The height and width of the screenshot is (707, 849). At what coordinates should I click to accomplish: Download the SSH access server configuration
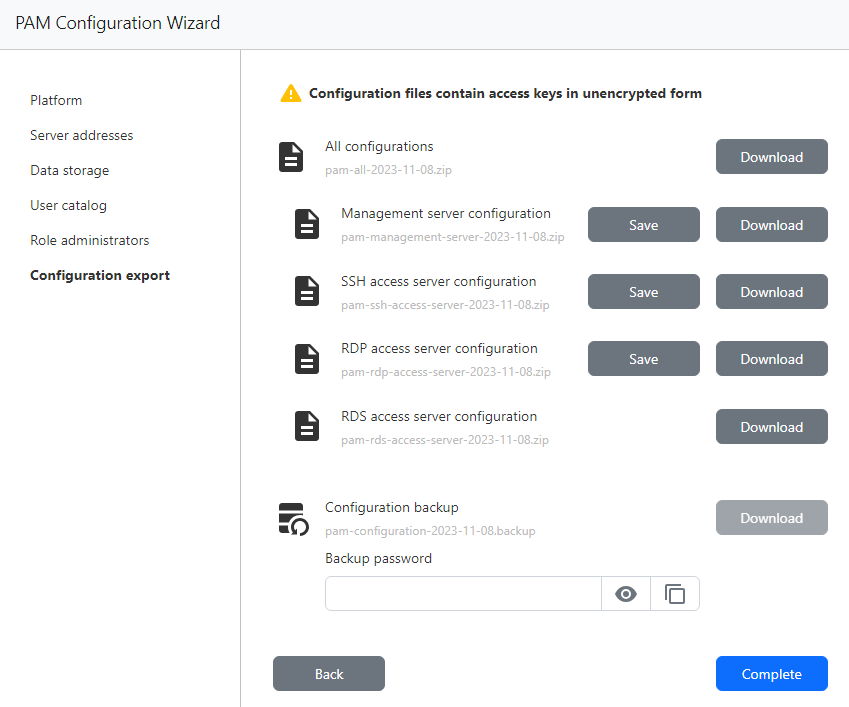(771, 292)
